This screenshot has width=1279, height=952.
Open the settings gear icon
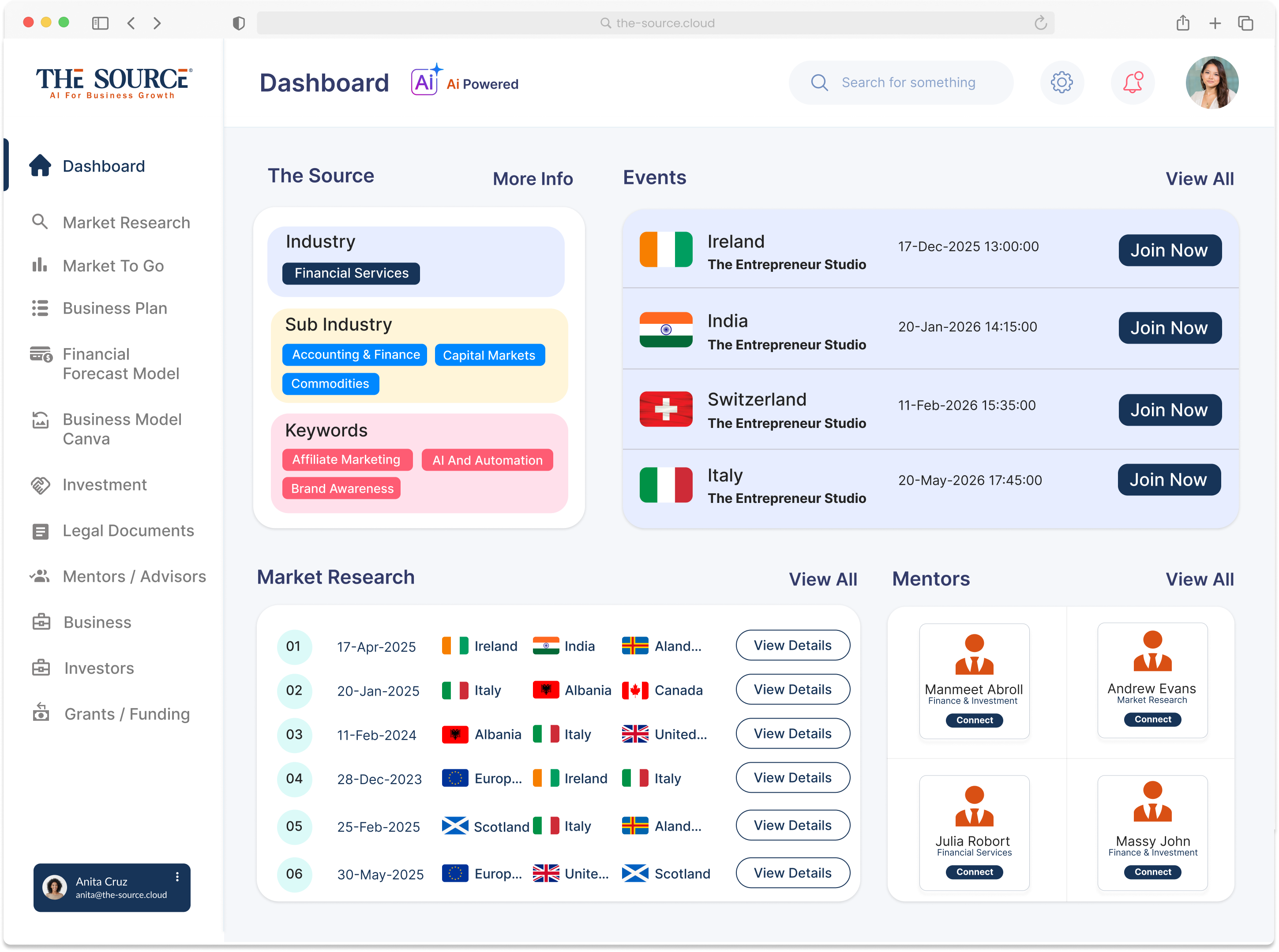[x=1061, y=82]
